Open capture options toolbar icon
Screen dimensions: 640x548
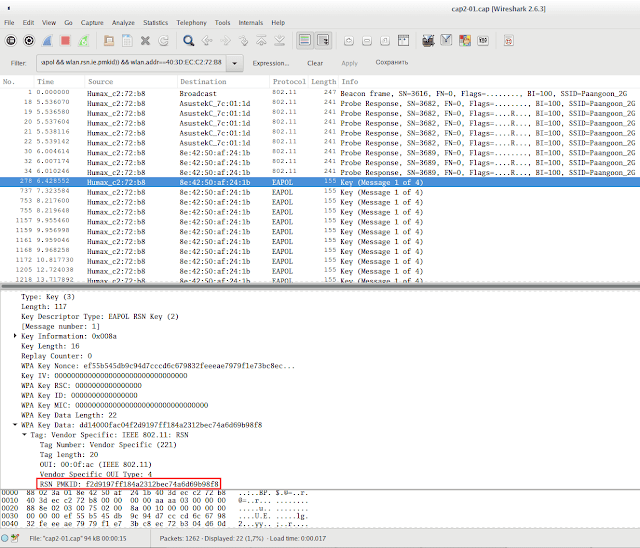[x=29, y=40]
